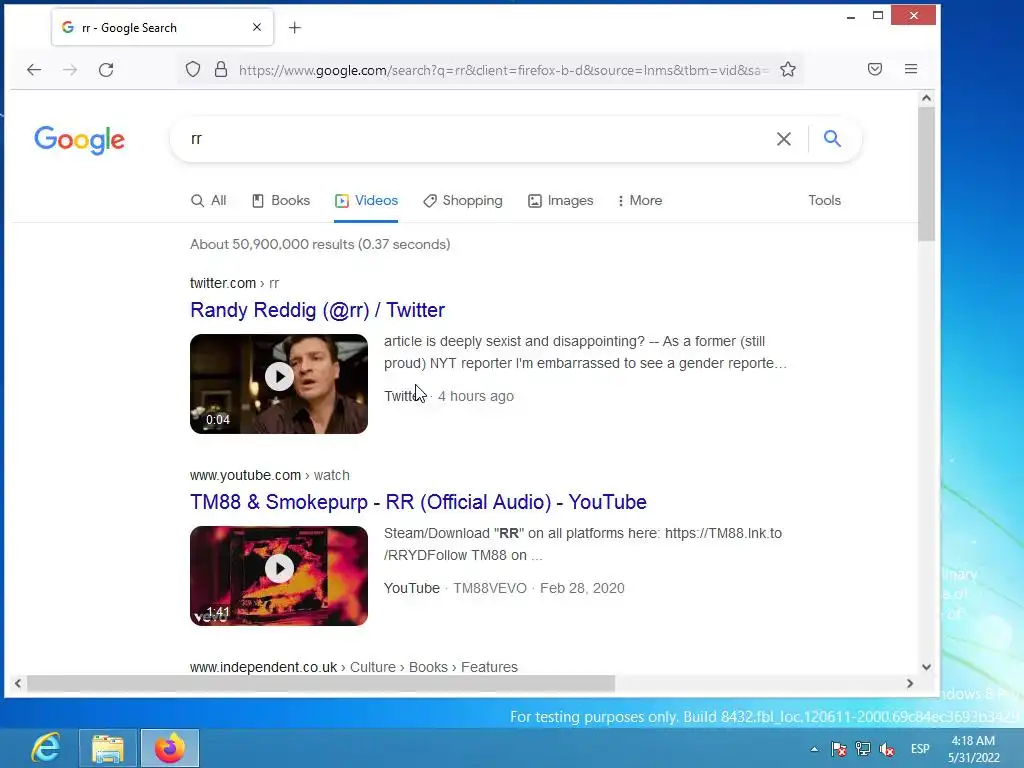This screenshot has width=1024, height=768.
Task: Play the Twitter video thumbnail 0:04
Action: click(279, 384)
